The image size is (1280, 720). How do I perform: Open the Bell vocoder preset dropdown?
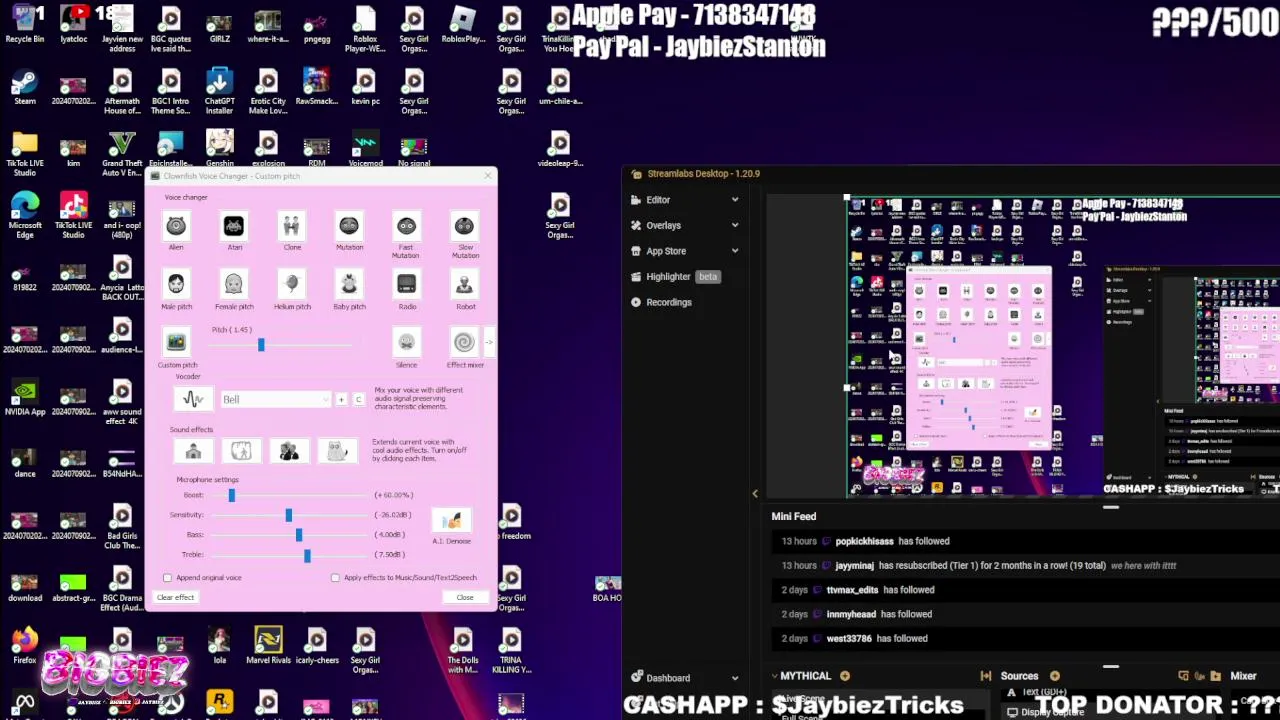(275, 400)
